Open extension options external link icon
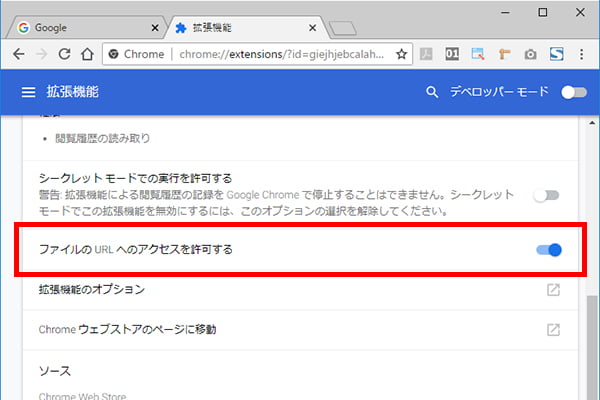 pyautogui.click(x=553, y=290)
